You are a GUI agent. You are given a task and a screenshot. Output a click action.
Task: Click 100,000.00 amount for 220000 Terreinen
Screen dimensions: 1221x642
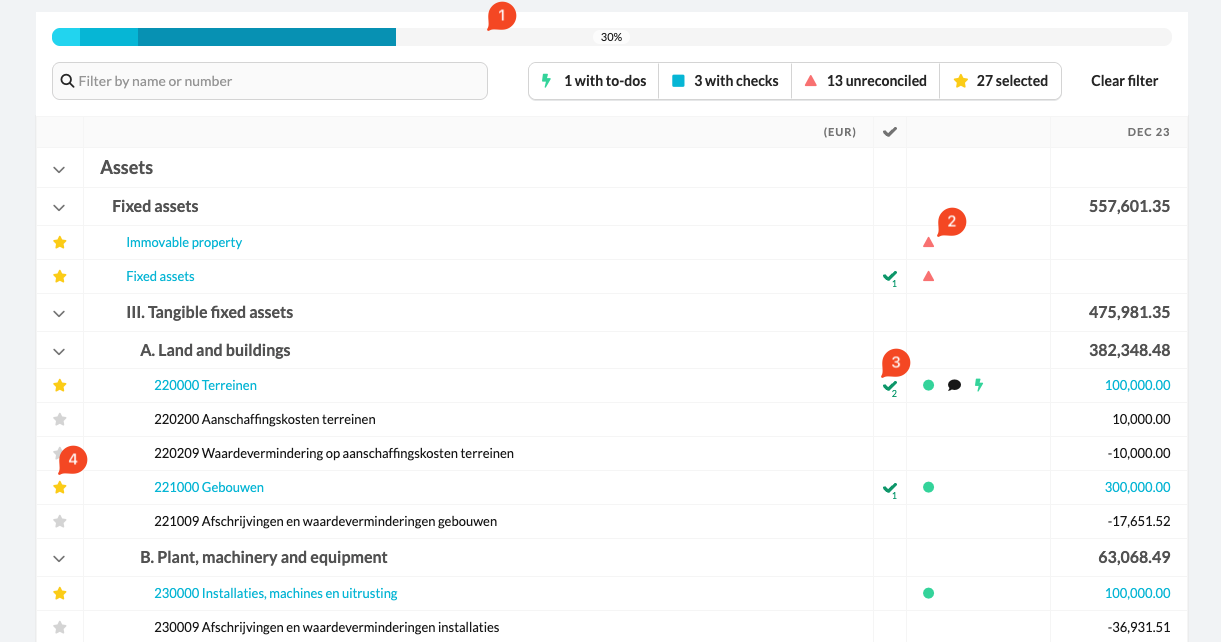(1137, 385)
